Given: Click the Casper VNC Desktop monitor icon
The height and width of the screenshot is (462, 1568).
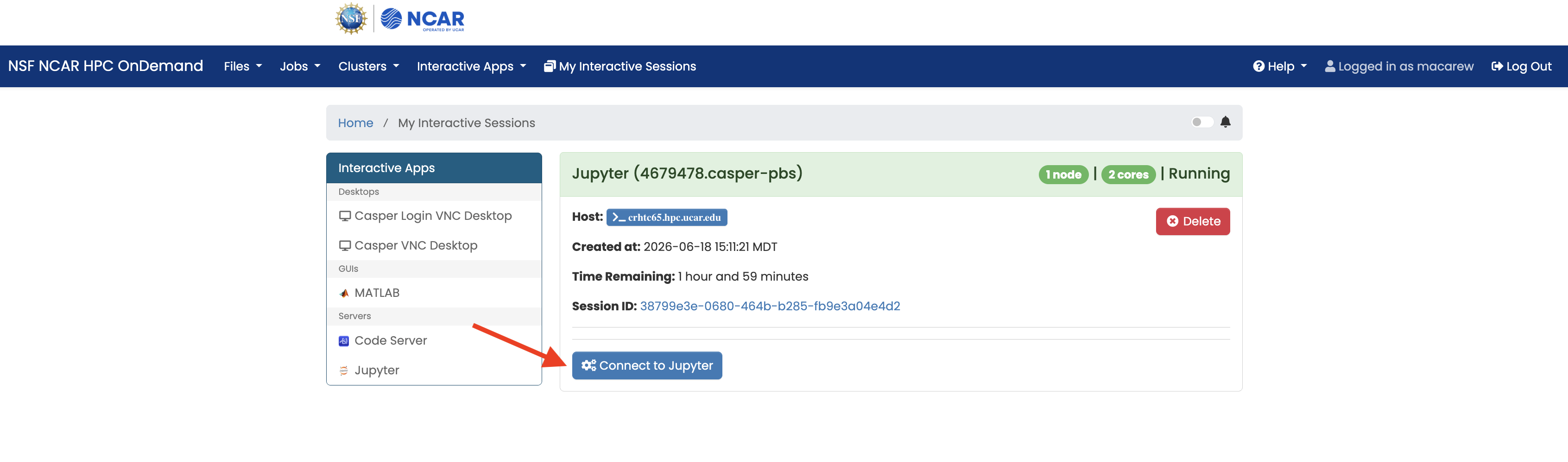Looking at the screenshot, I should pos(345,246).
